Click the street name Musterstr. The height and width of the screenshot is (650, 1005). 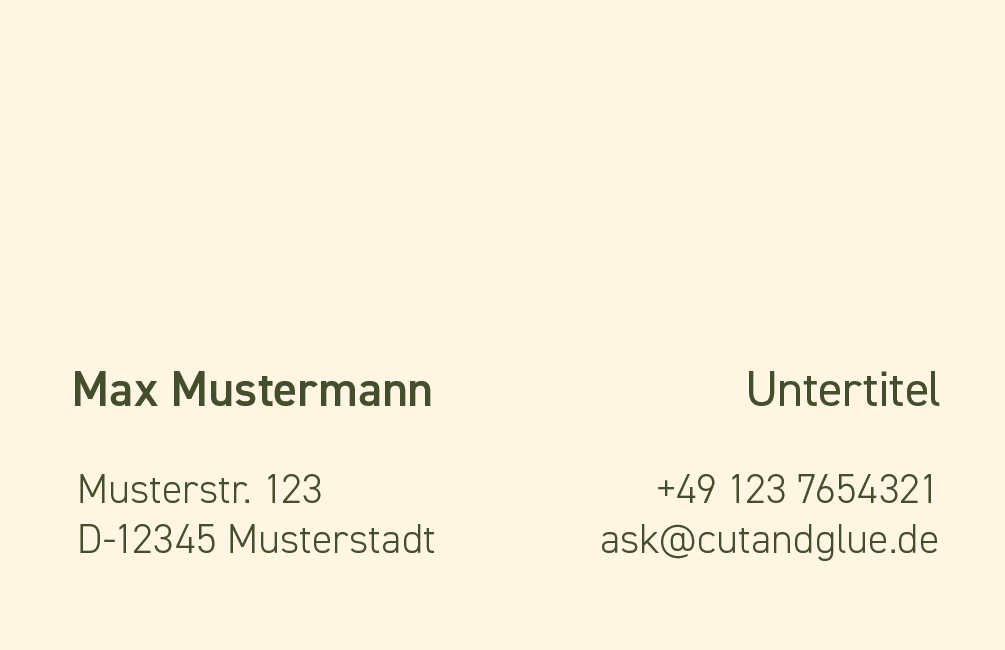164,490
